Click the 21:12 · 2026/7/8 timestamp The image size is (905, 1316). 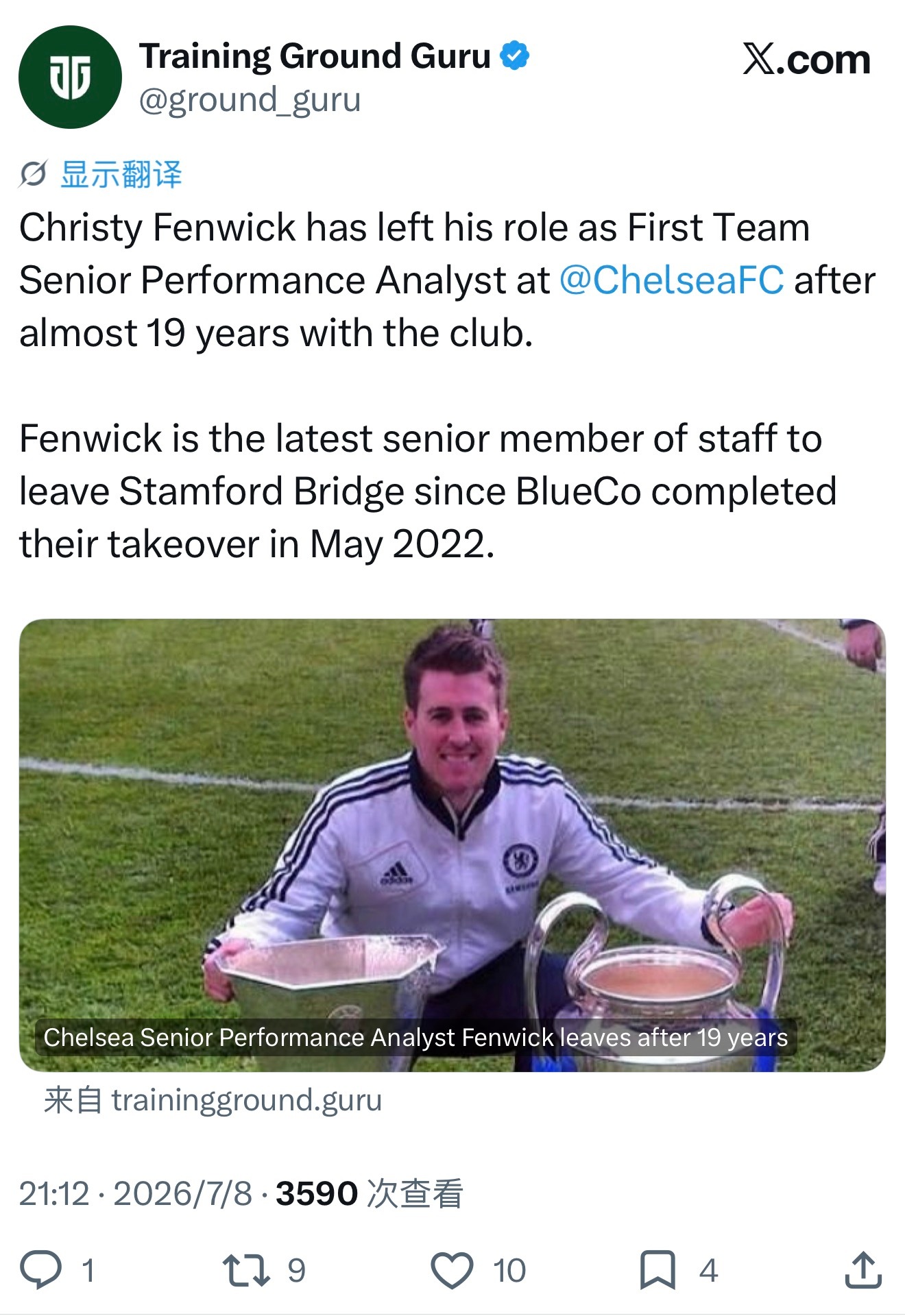[136, 1193]
